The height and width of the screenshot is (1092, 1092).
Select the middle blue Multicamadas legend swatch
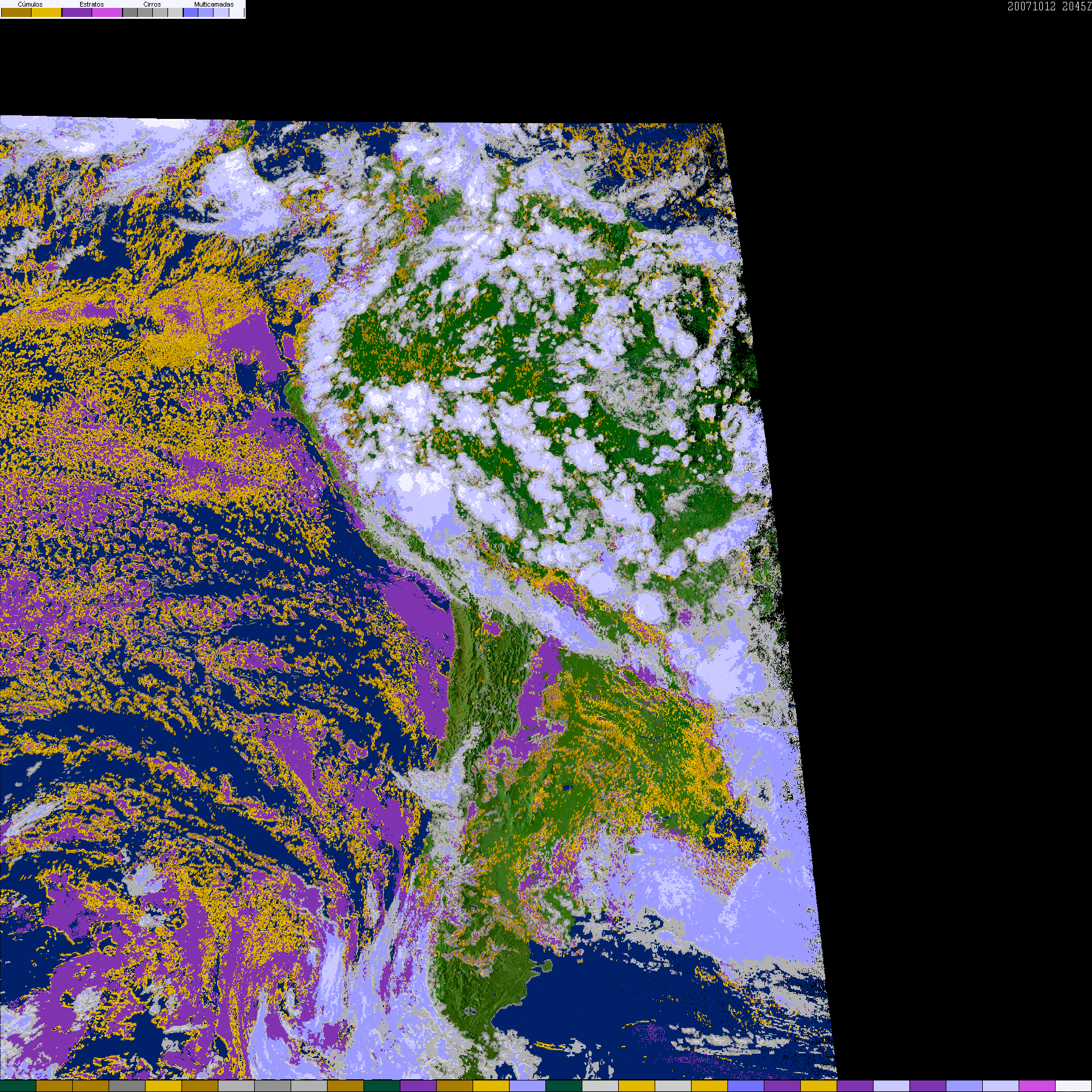pyautogui.click(x=206, y=12)
